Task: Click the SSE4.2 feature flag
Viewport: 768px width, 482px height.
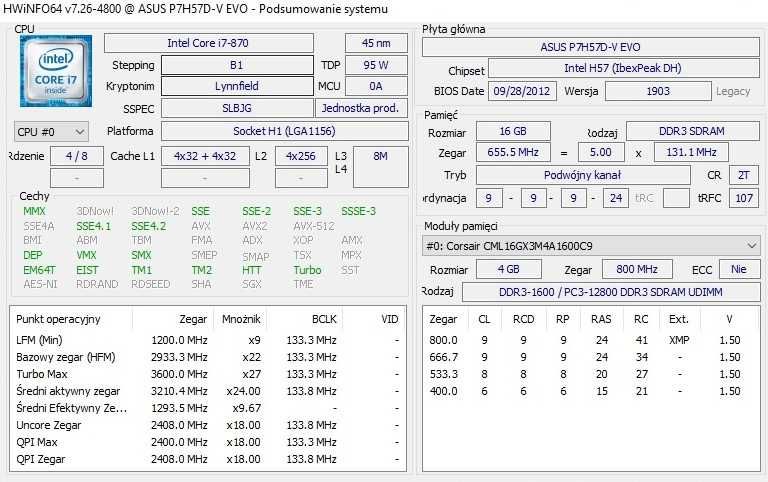Action: coord(149,226)
